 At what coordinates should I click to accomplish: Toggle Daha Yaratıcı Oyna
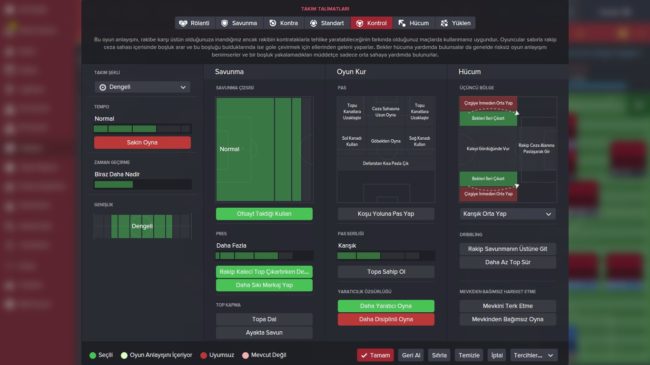[386, 306]
